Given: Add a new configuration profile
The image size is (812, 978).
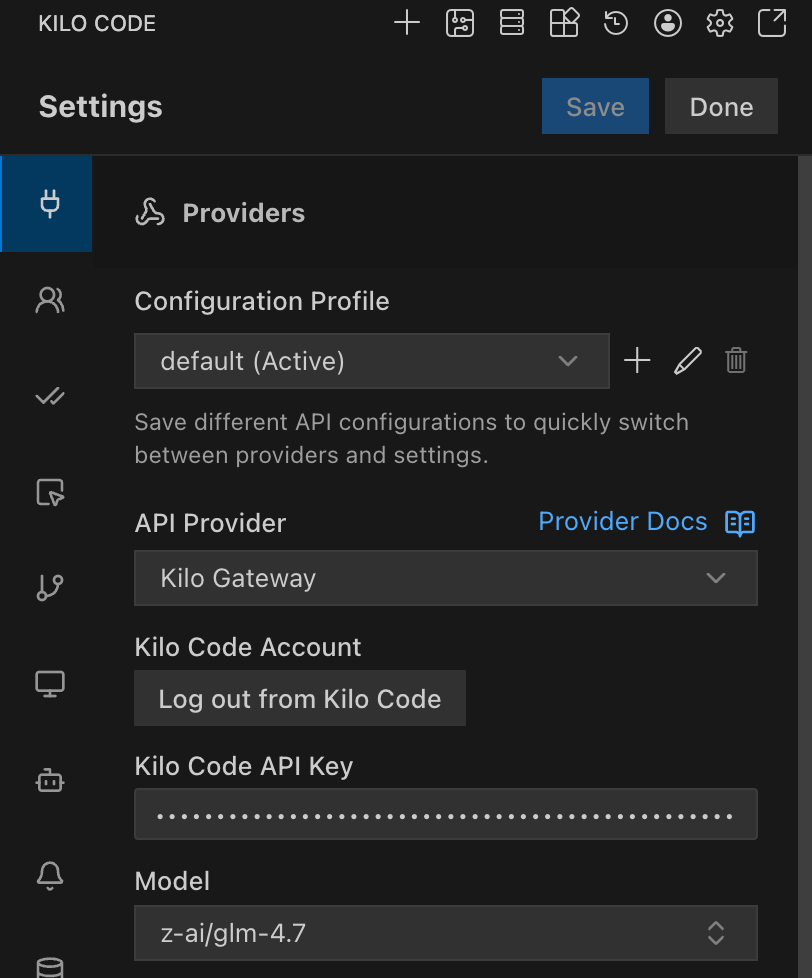Looking at the screenshot, I should pos(637,361).
